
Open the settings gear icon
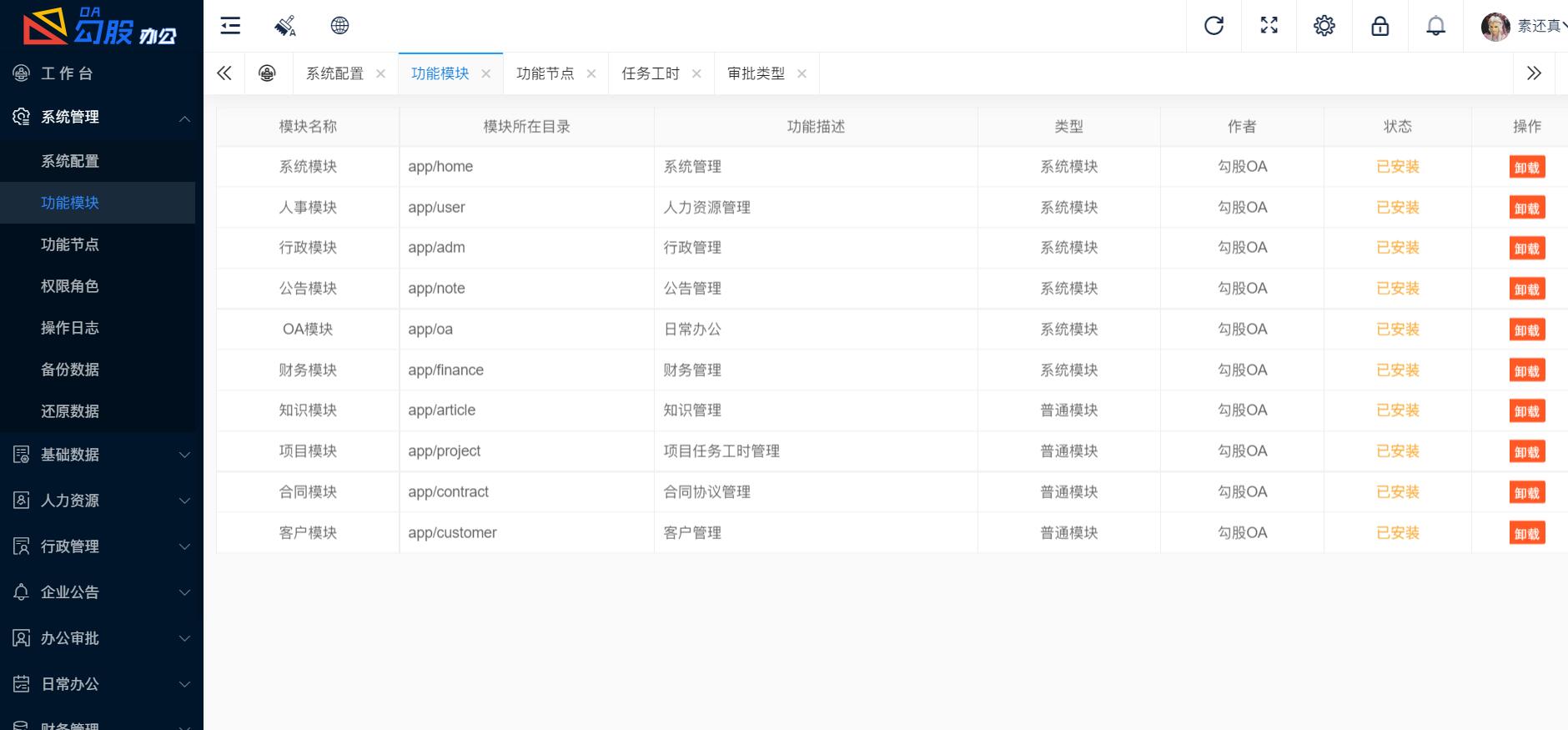click(1324, 26)
